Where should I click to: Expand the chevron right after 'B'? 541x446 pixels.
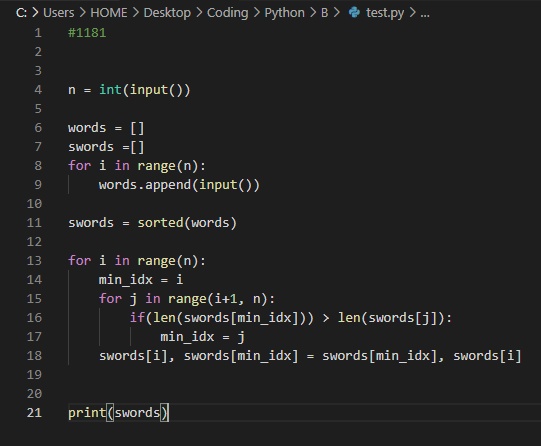336,13
